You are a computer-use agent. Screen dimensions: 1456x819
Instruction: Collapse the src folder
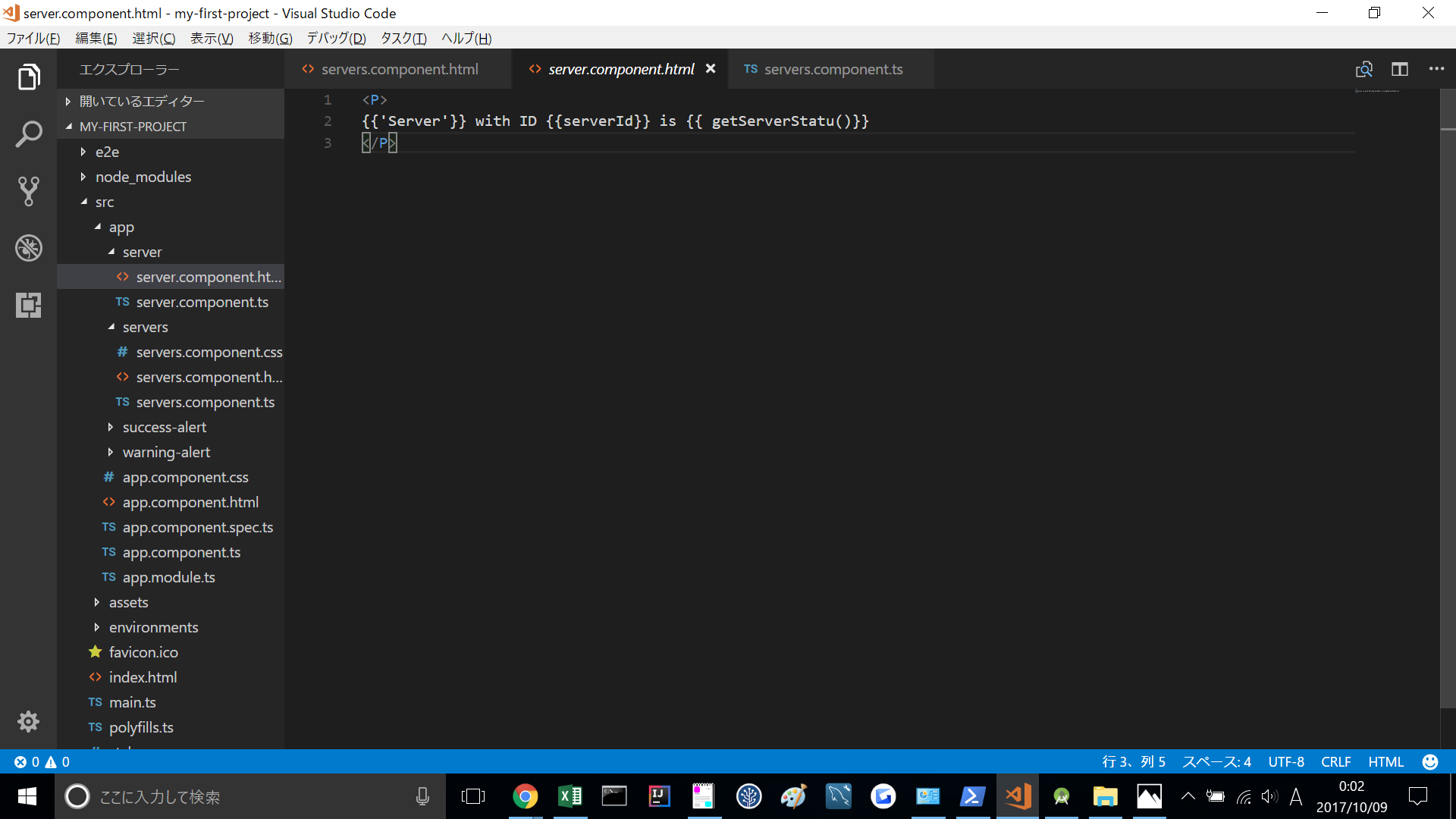point(104,202)
